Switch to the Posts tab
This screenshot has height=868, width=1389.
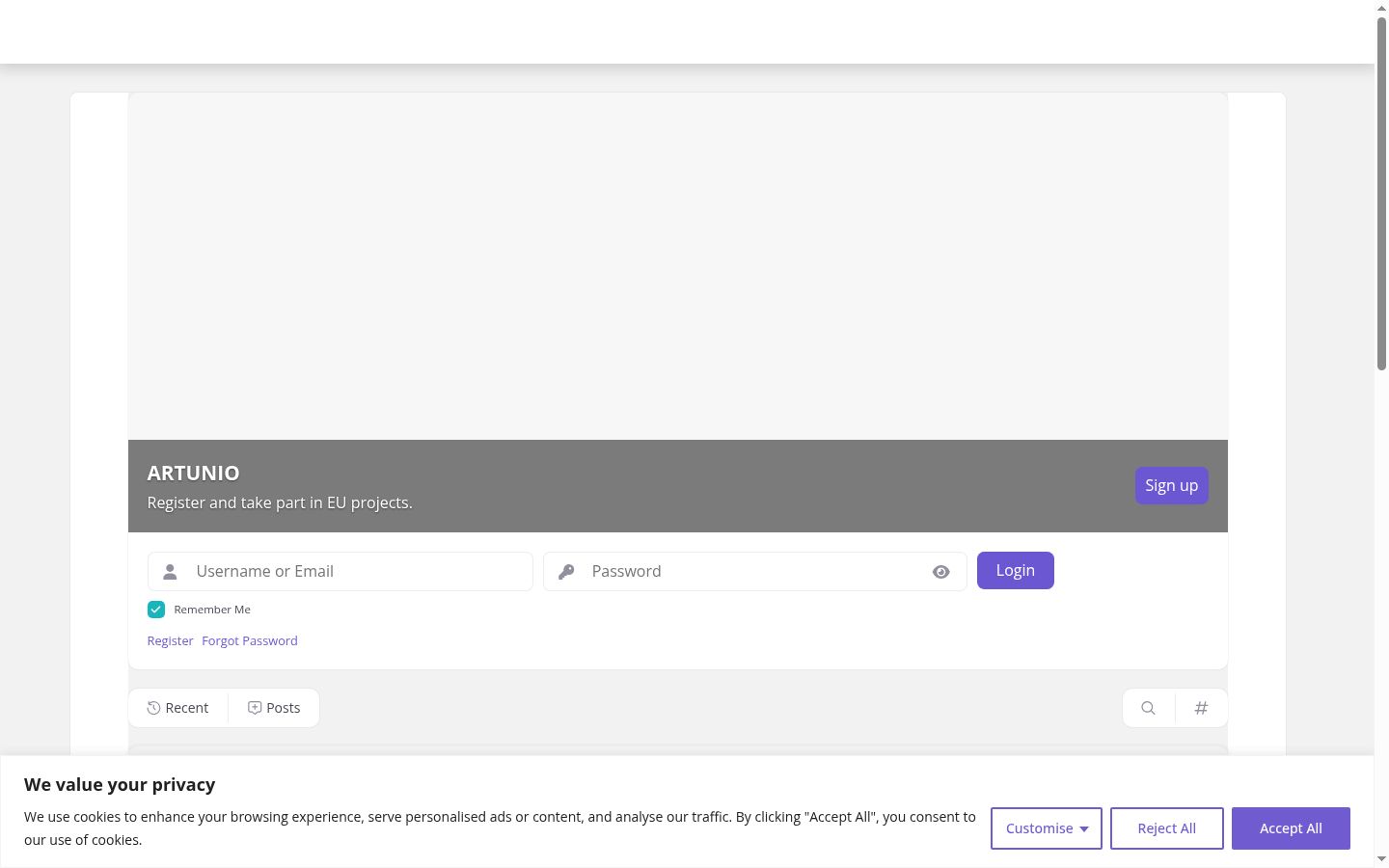274,708
